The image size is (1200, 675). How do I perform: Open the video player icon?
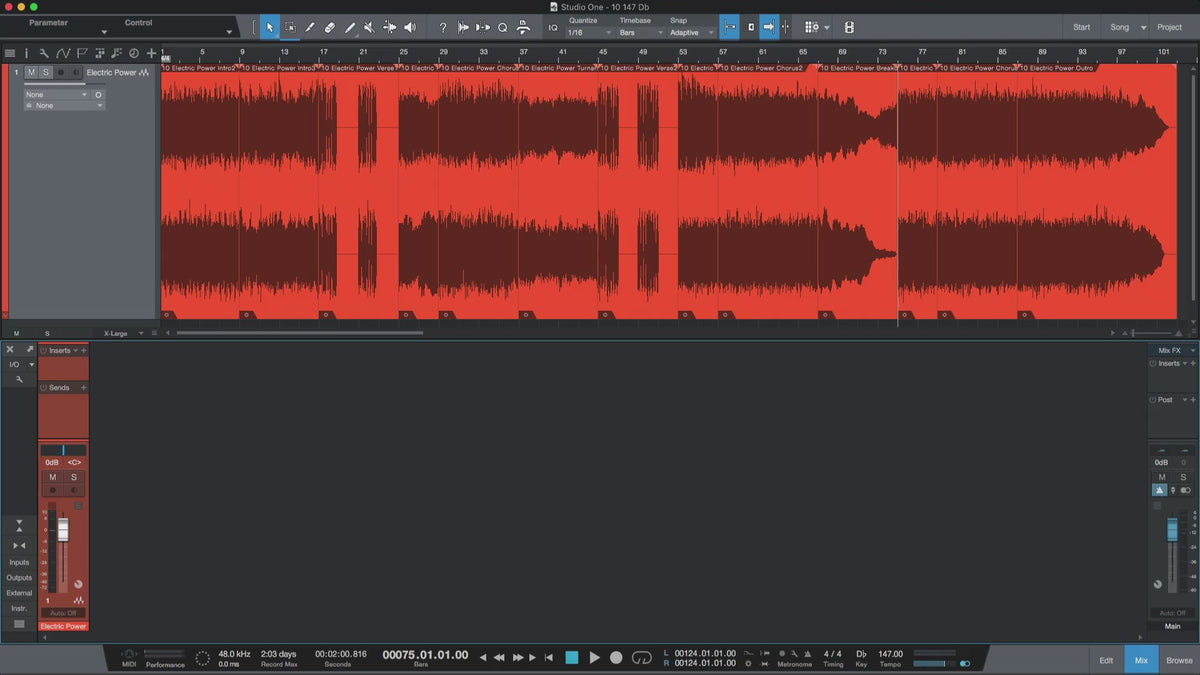coord(849,27)
